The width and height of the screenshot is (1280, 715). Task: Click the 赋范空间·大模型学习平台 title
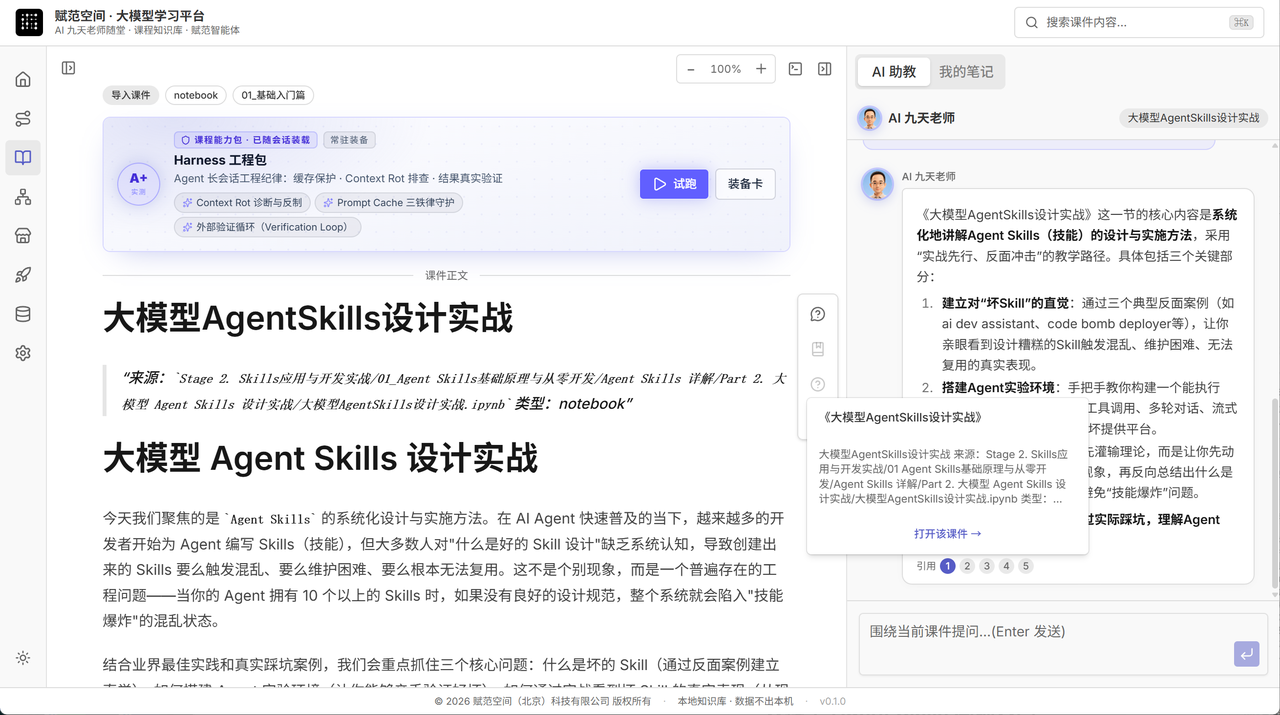[x=130, y=15]
